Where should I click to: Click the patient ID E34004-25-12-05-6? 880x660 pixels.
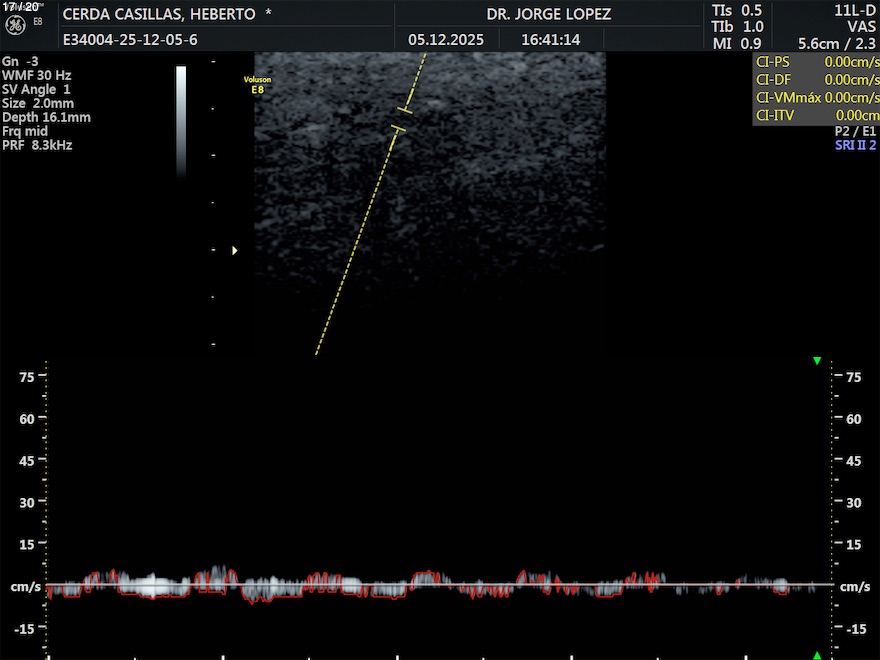coord(130,40)
